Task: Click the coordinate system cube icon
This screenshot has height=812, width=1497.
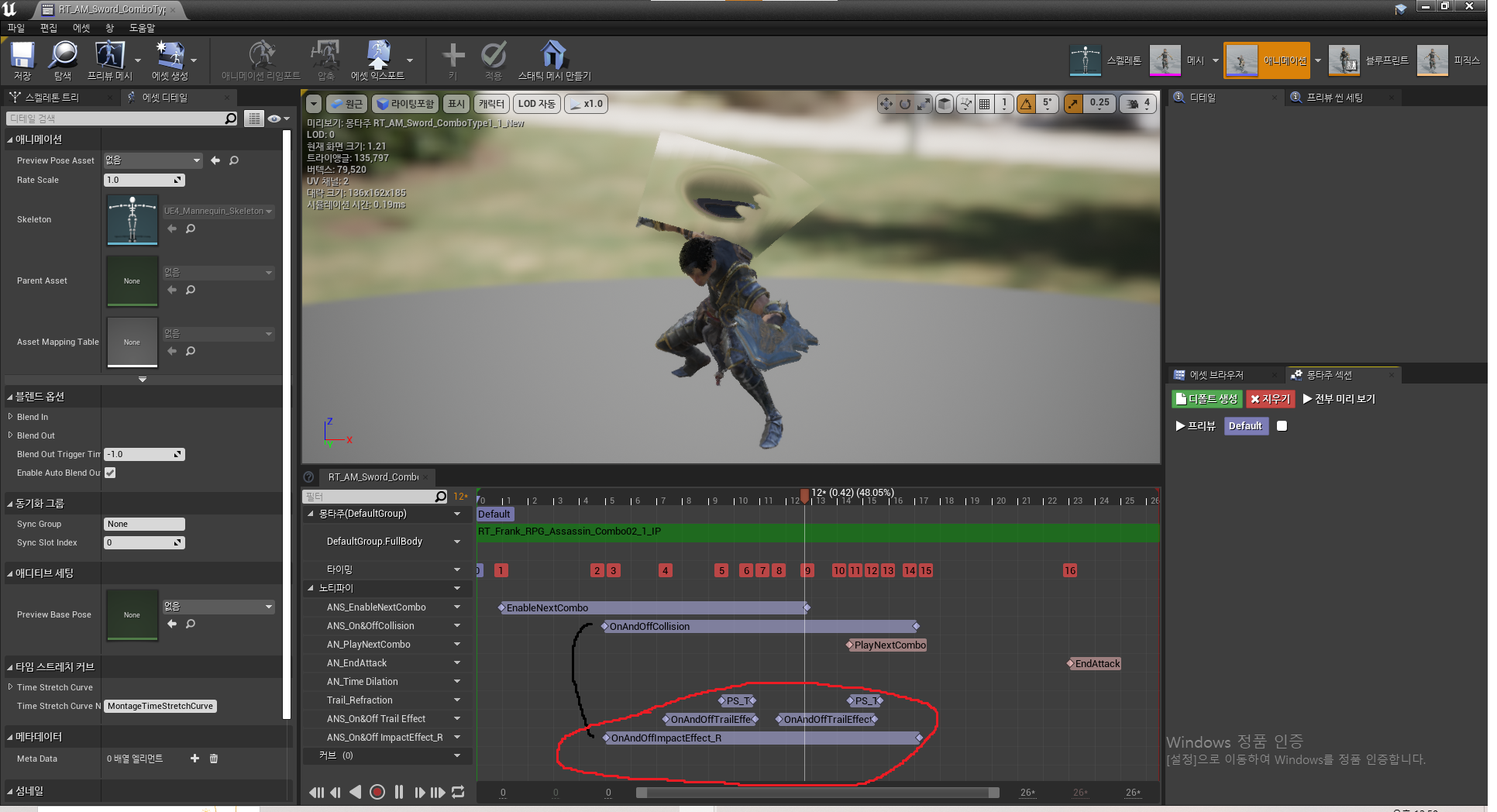Action: pyautogui.click(x=945, y=104)
